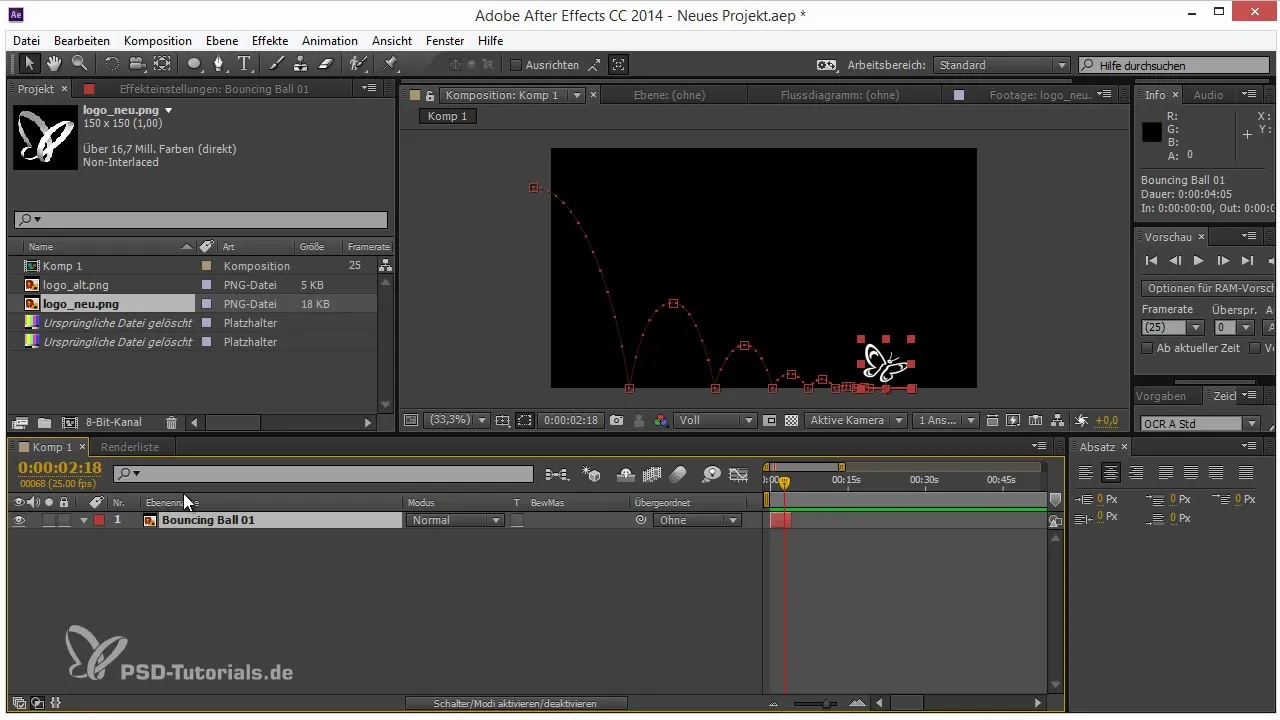Click left text alignment in Absatz panel
The image size is (1280, 720).
pyautogui.click(x=1085, y=472)
